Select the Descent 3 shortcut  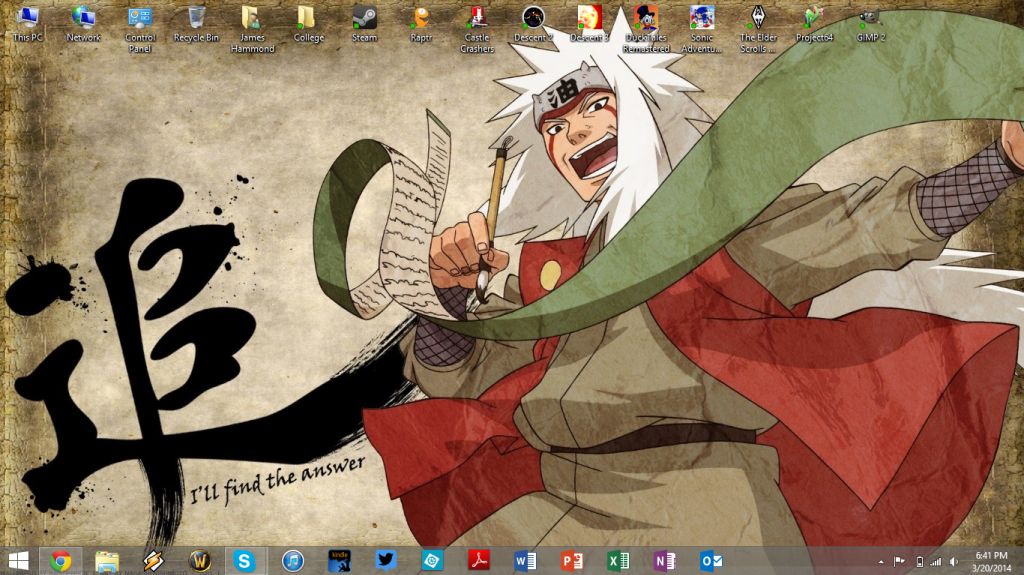coord(589,25)
